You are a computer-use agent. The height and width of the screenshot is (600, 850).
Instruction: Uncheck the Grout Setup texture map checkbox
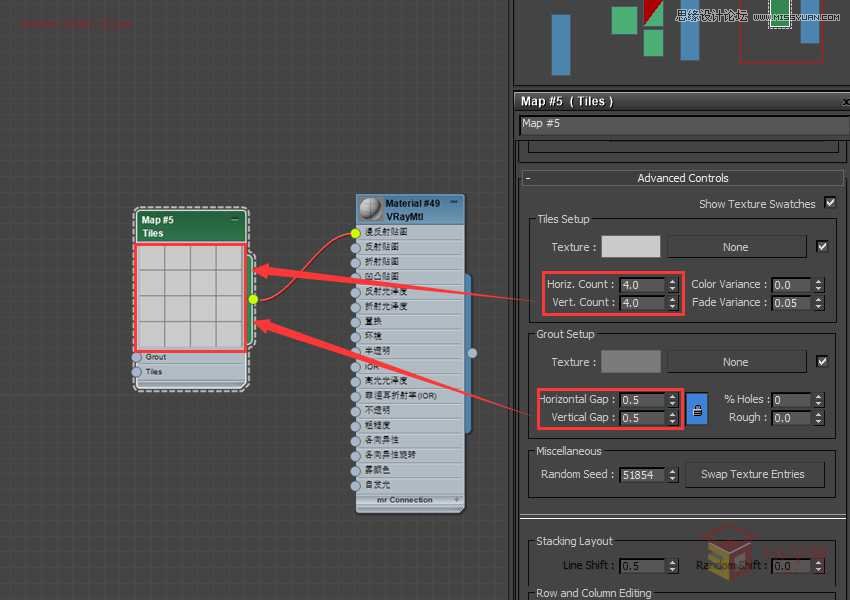(x=822, y=362)
